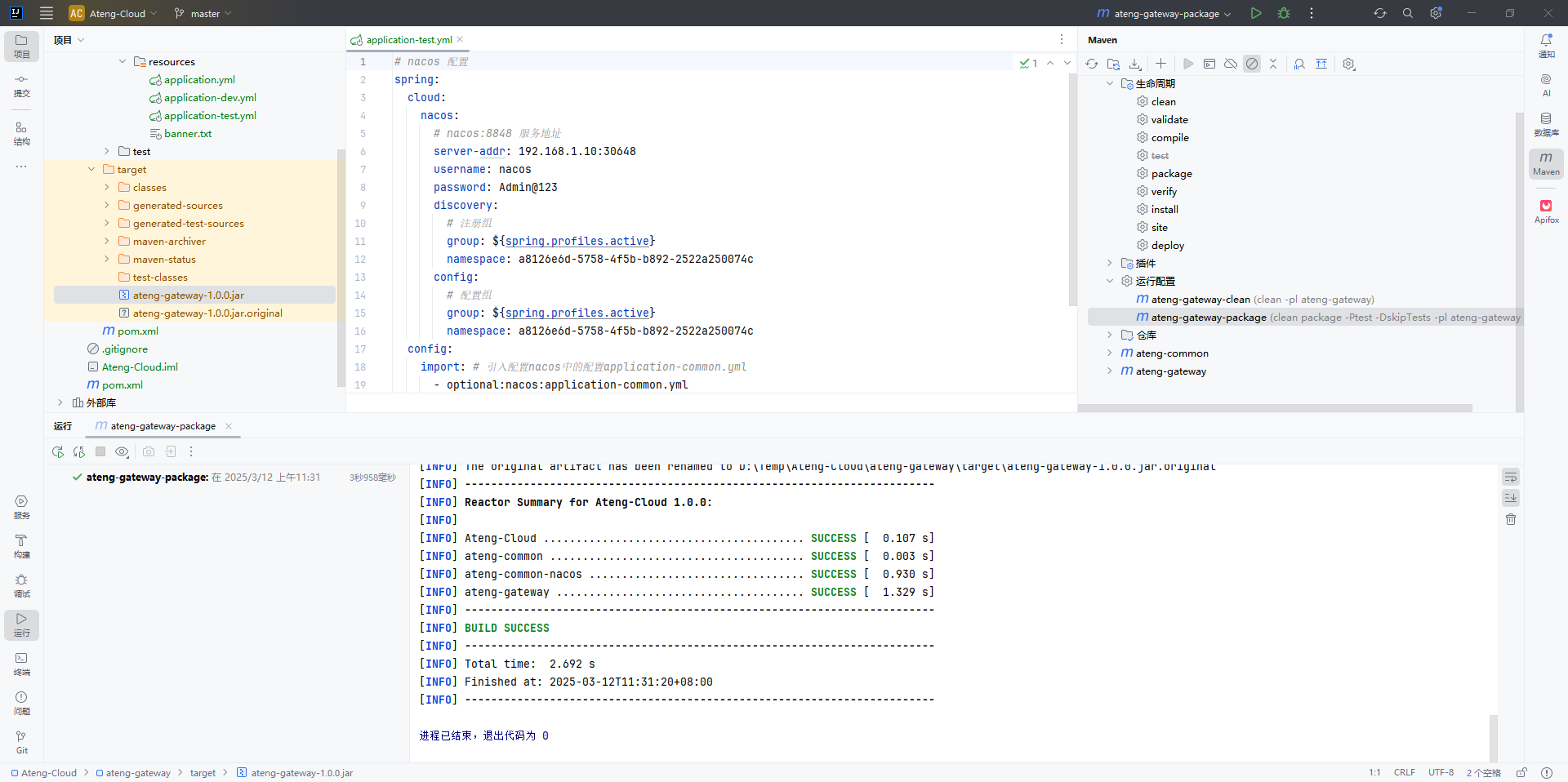Collapse the target folder in project tree

point(91,170)
